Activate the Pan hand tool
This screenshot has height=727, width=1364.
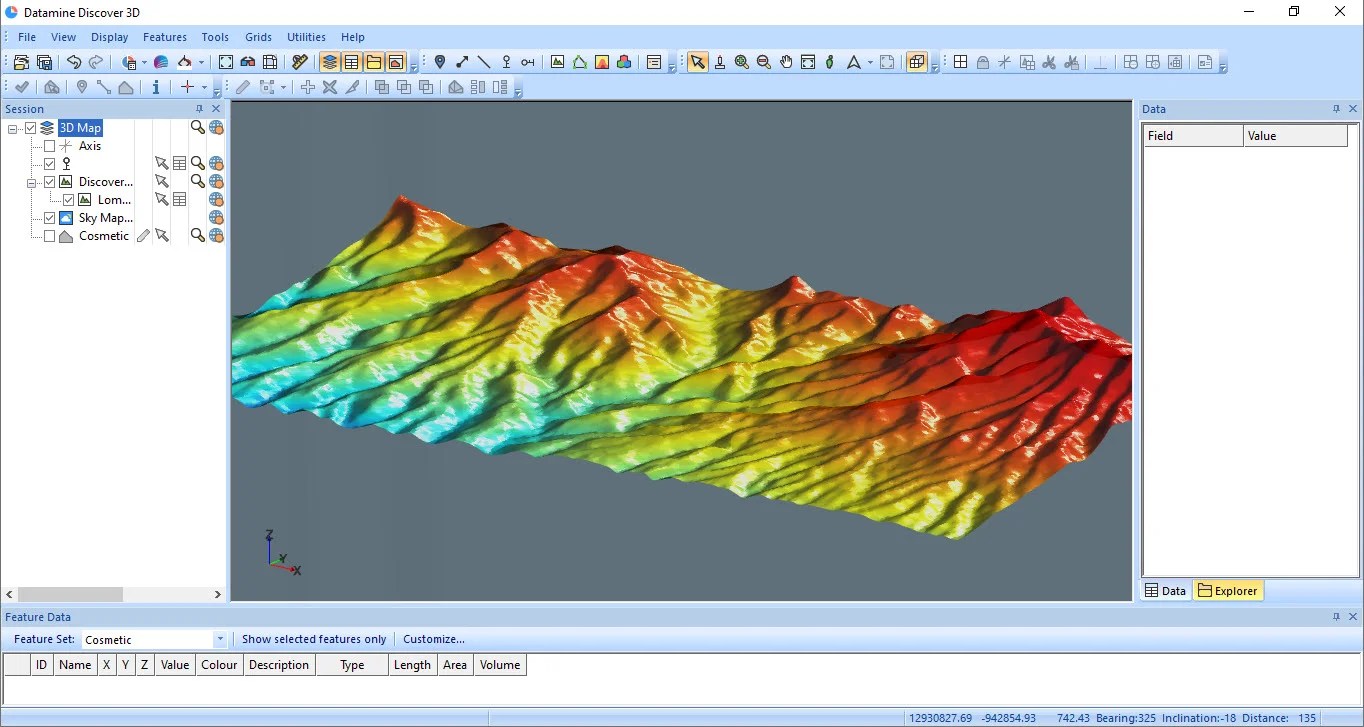tap(786, 62)
